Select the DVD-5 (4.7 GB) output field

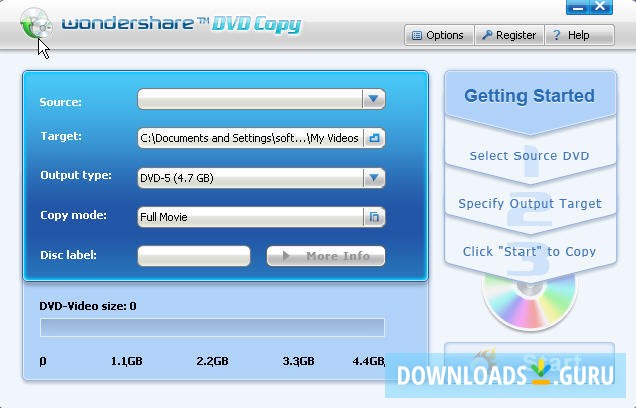click(250, 178)
